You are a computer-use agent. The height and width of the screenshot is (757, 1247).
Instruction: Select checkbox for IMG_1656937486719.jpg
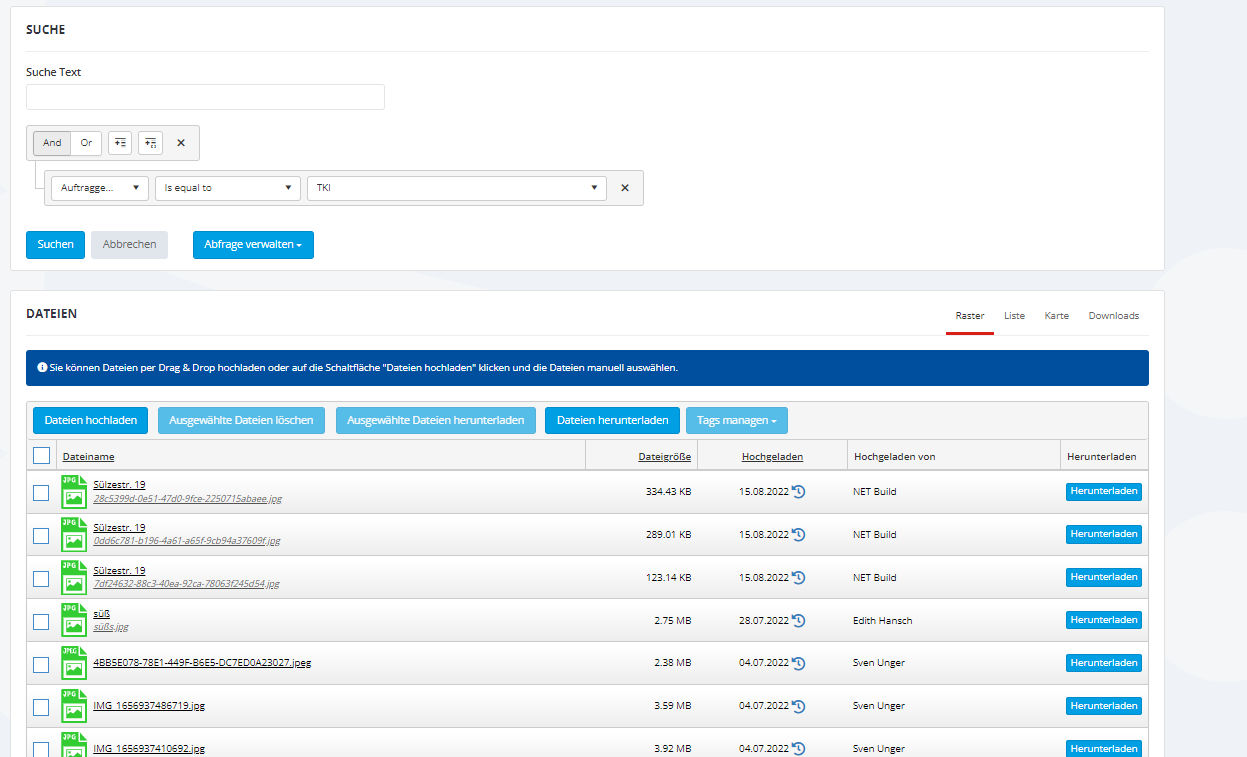point(41,707)
